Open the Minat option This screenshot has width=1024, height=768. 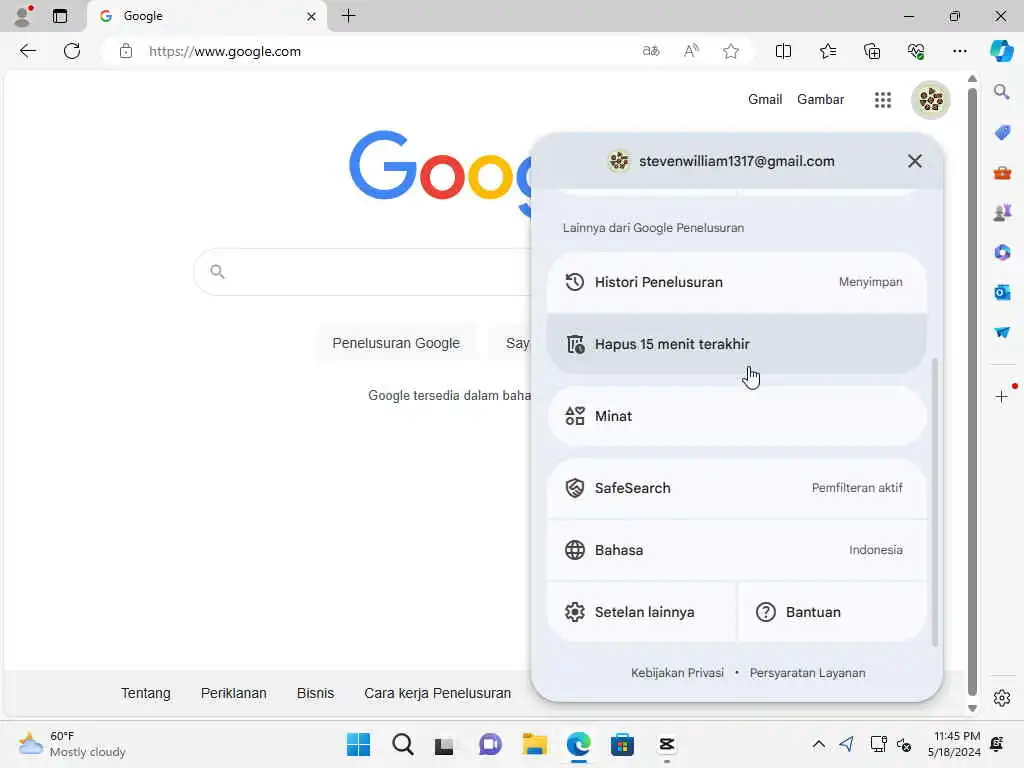pyautogui.click(x=737, y=416)
